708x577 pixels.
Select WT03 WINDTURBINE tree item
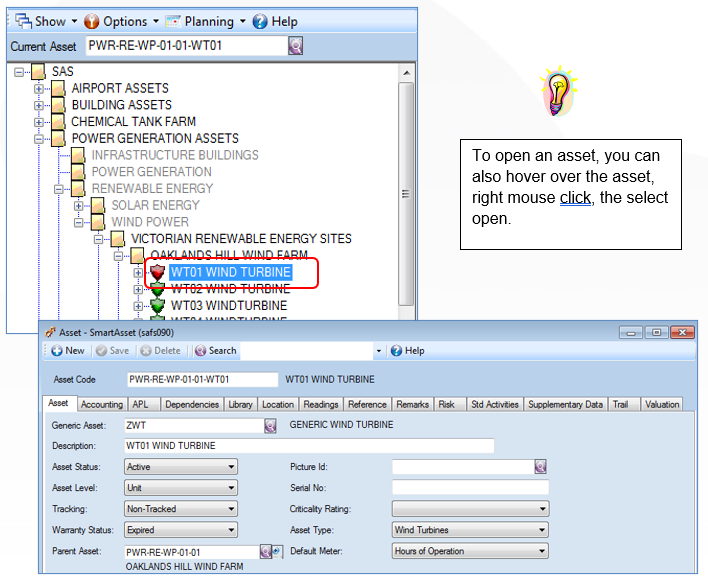pyautogui.click(x=229, y=306)
